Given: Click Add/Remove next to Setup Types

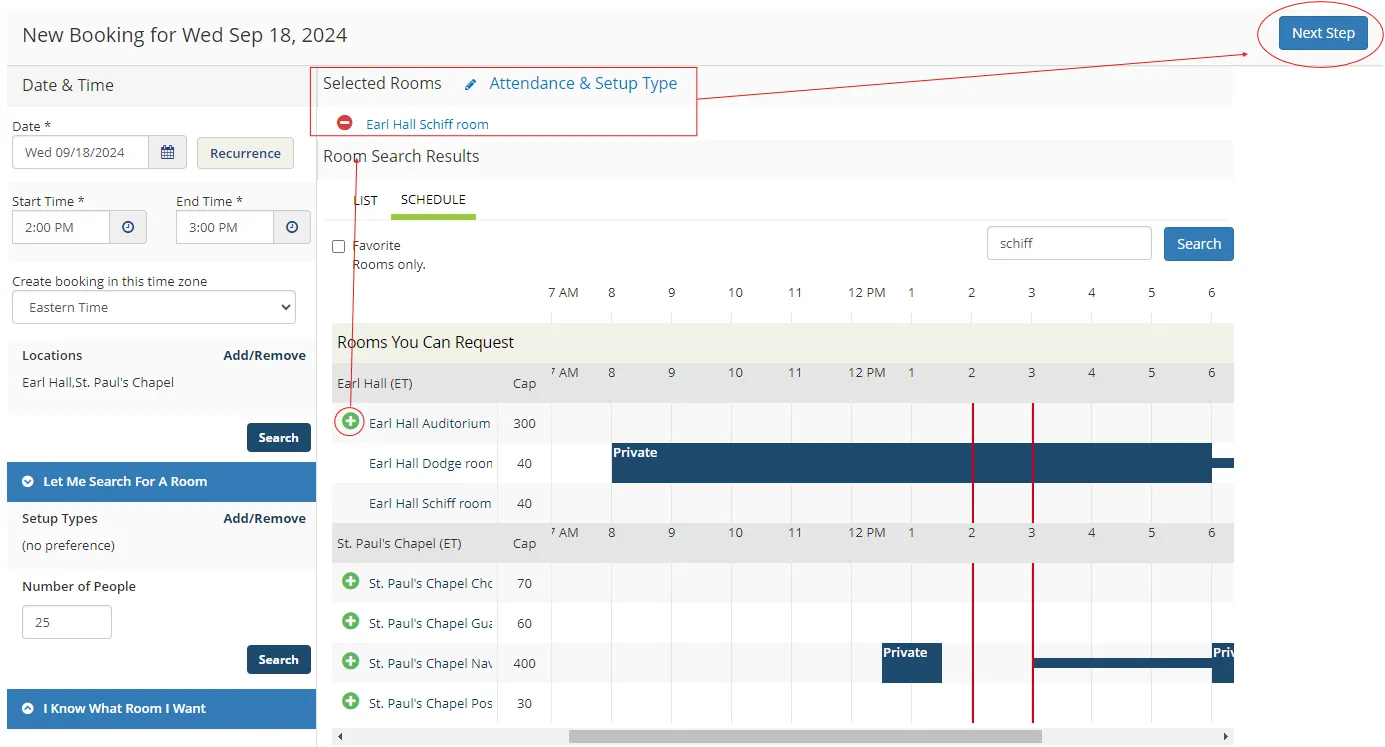Looking at the screenshot, I should pos(264,518).
